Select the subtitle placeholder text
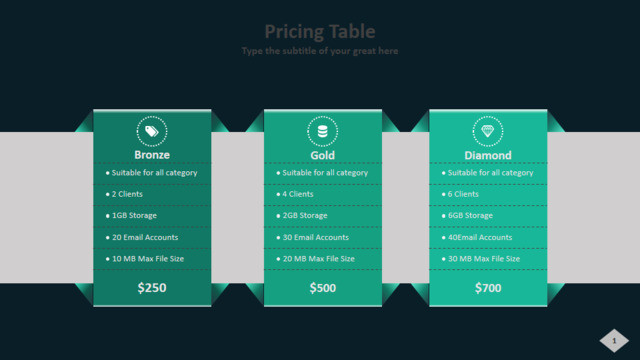The image size is (640, 360). [320, 51]
